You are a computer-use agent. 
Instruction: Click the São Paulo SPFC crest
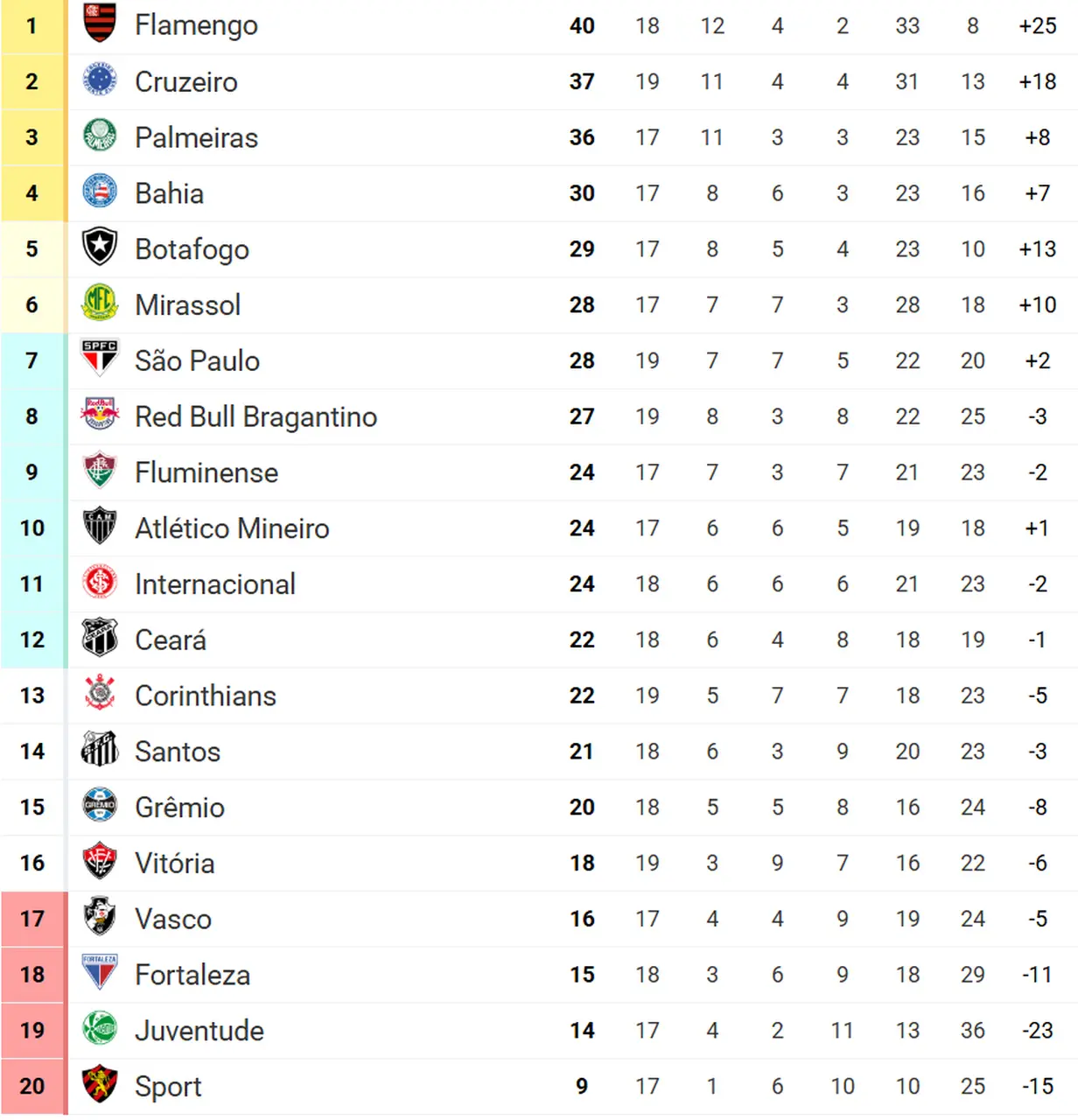(100, 360)
